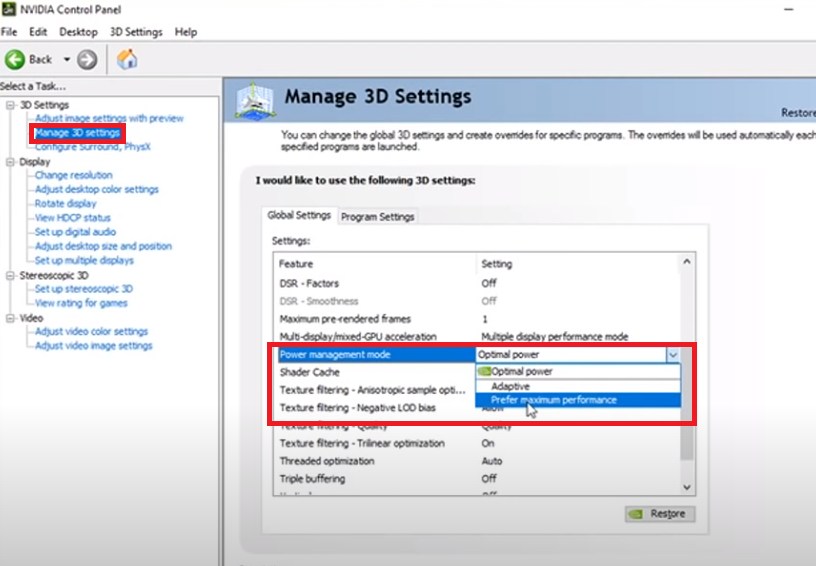
Task: Choose Optimal power option in list
Action: (578, 371)
